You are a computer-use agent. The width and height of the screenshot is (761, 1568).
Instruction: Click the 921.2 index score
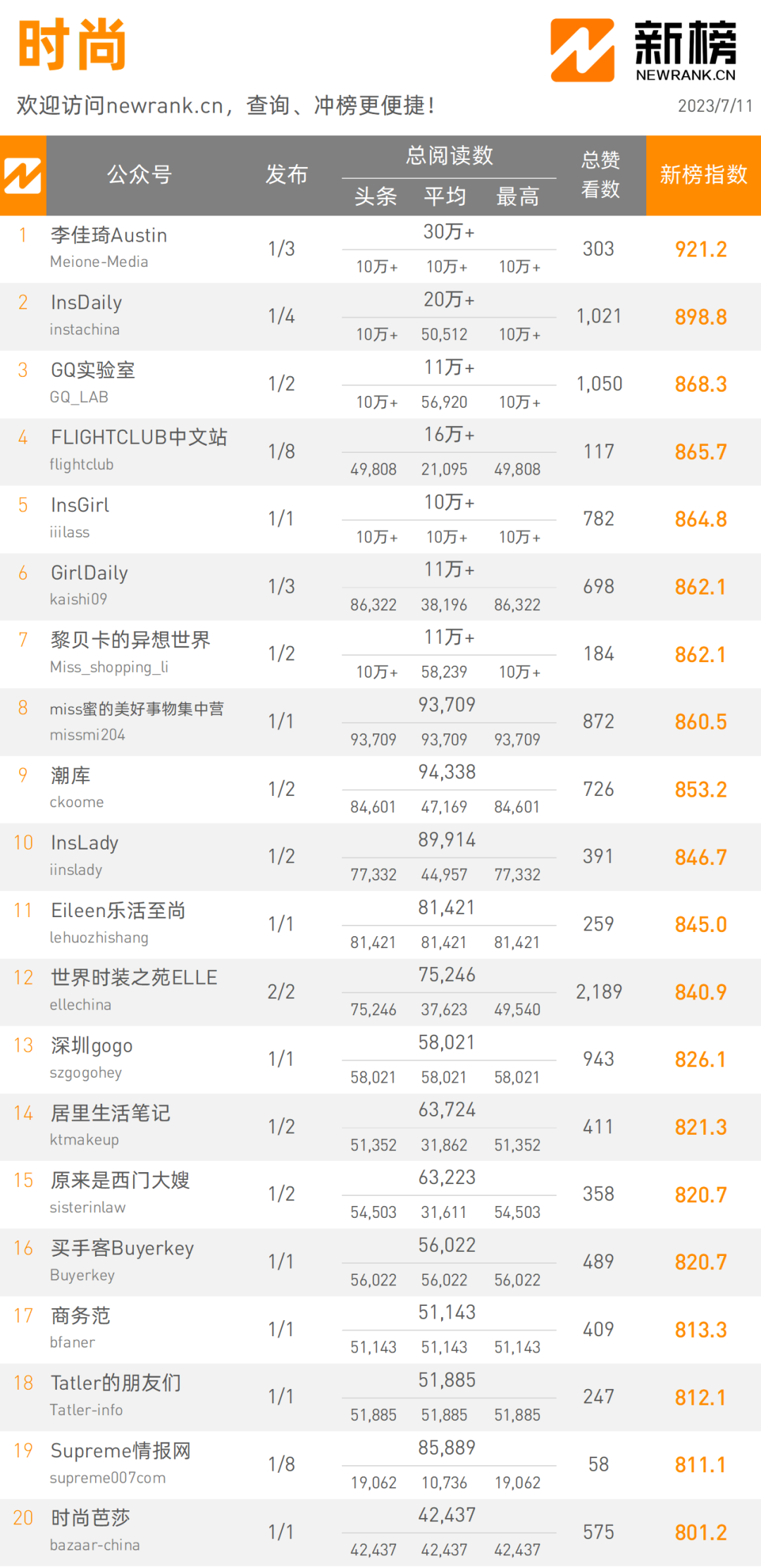[x=700, y=249]
